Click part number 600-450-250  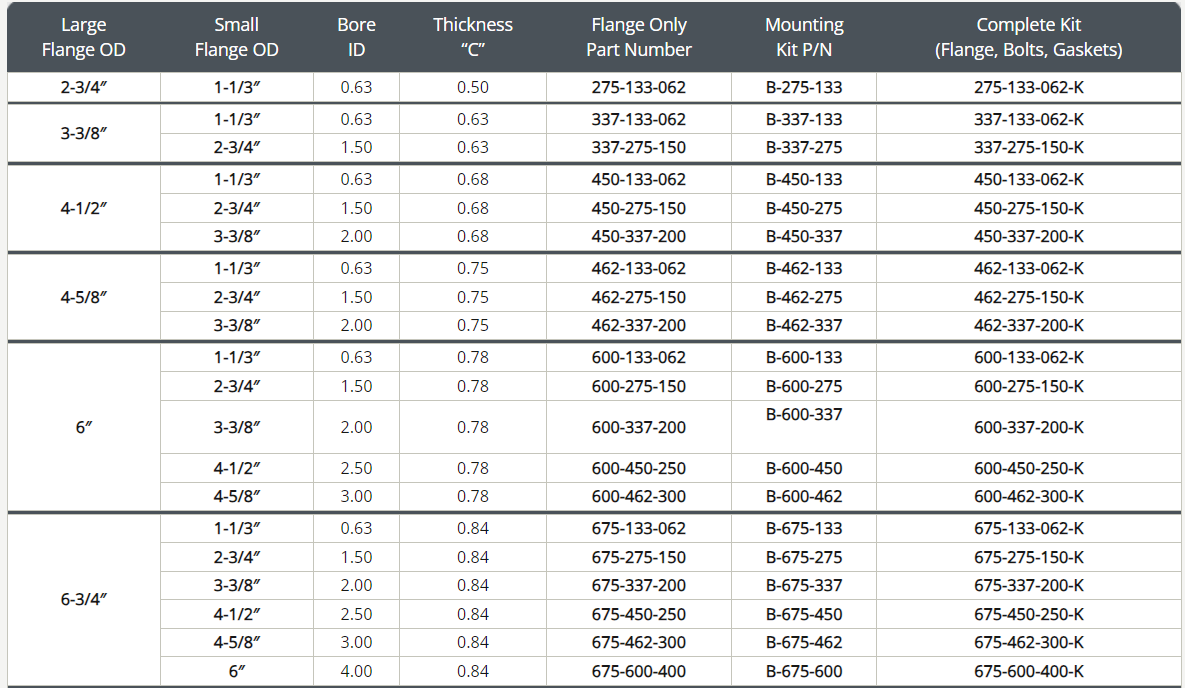pyautogui.click(x=639, y=469)
